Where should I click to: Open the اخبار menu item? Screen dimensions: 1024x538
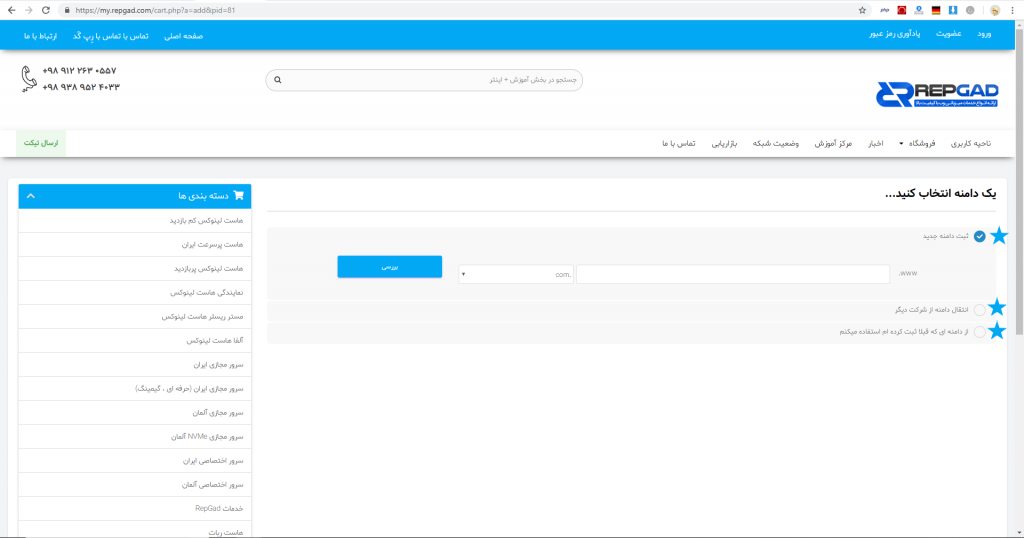pos(876,144)
